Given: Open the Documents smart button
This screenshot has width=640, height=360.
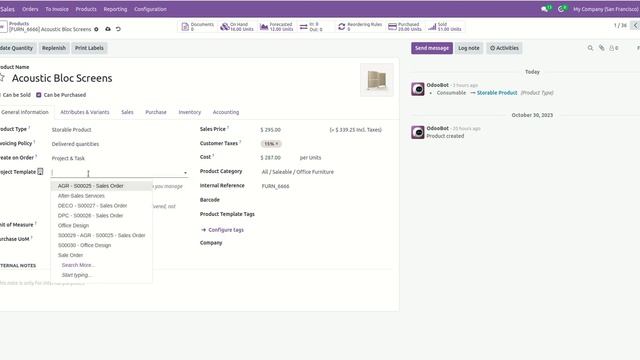Looking at the screenshot, I should tap(198, 27).
